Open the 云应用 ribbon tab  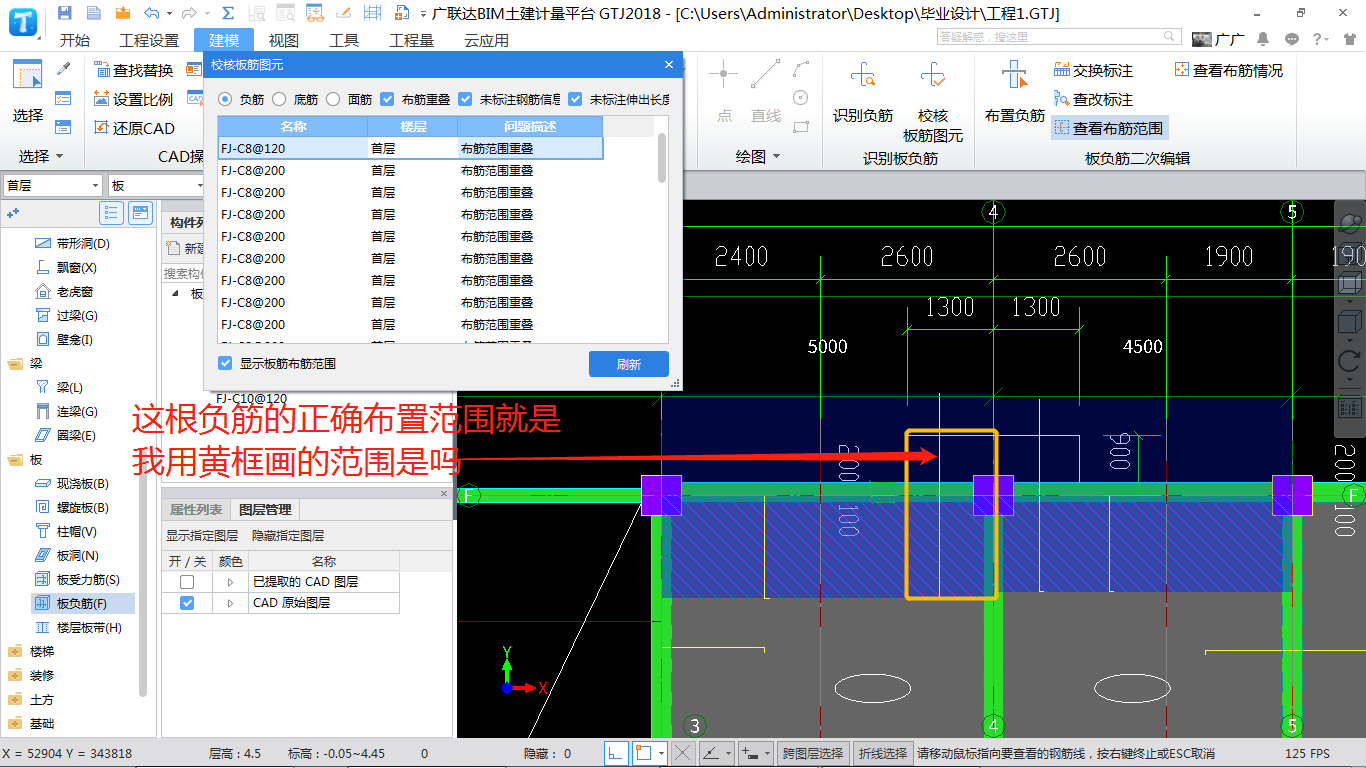coord(487,40)
